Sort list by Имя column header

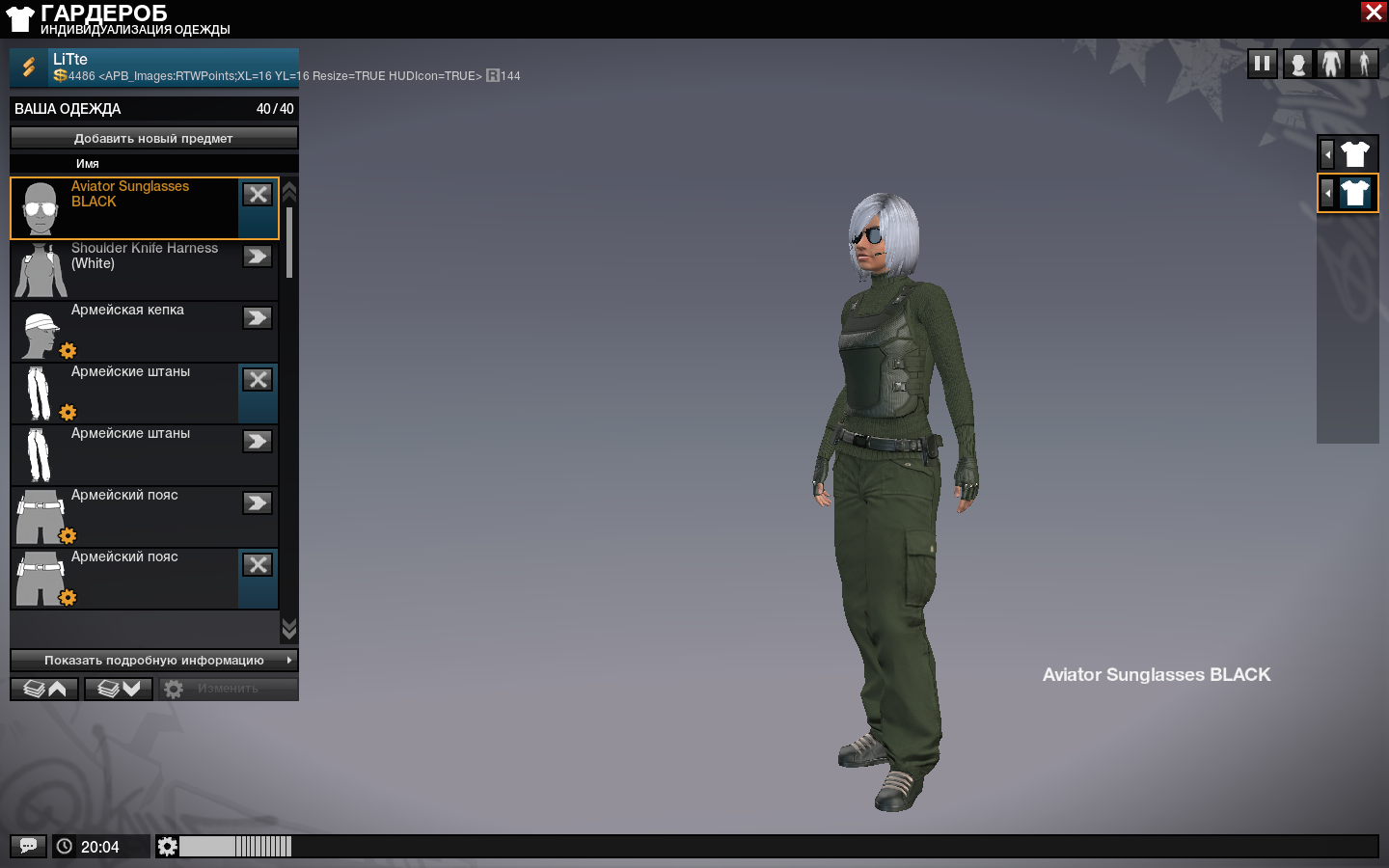[88, 164]
